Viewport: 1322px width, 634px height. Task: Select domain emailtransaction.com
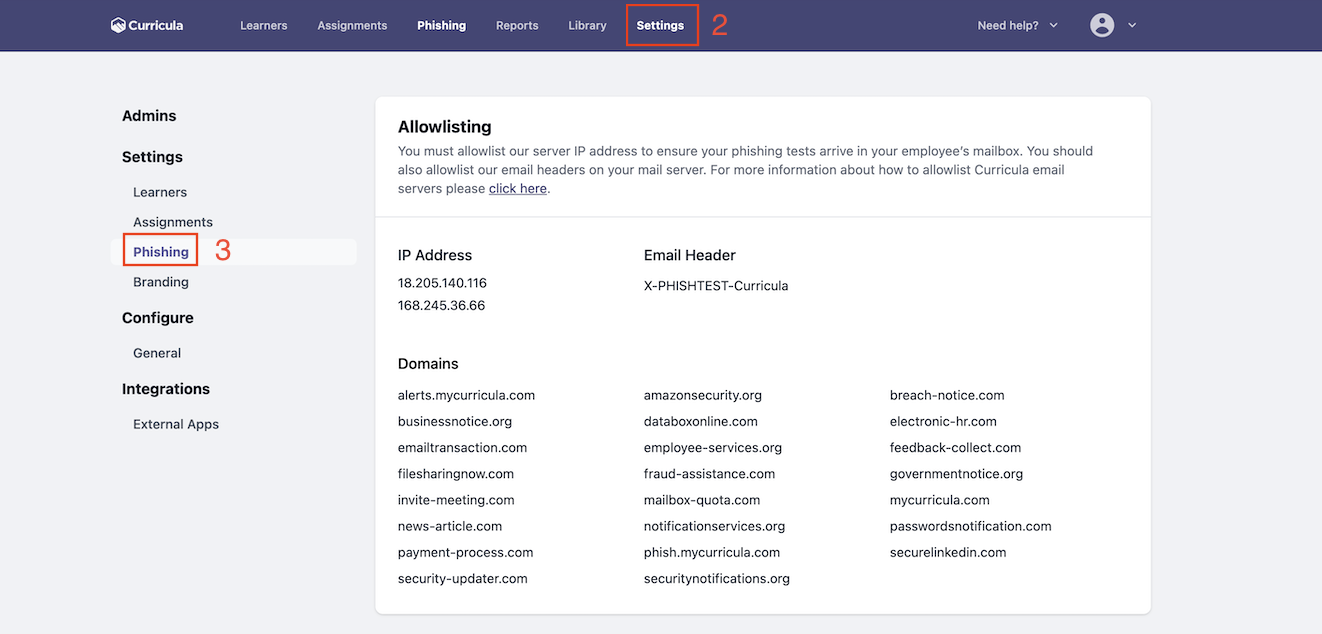(x=462, y=447)
